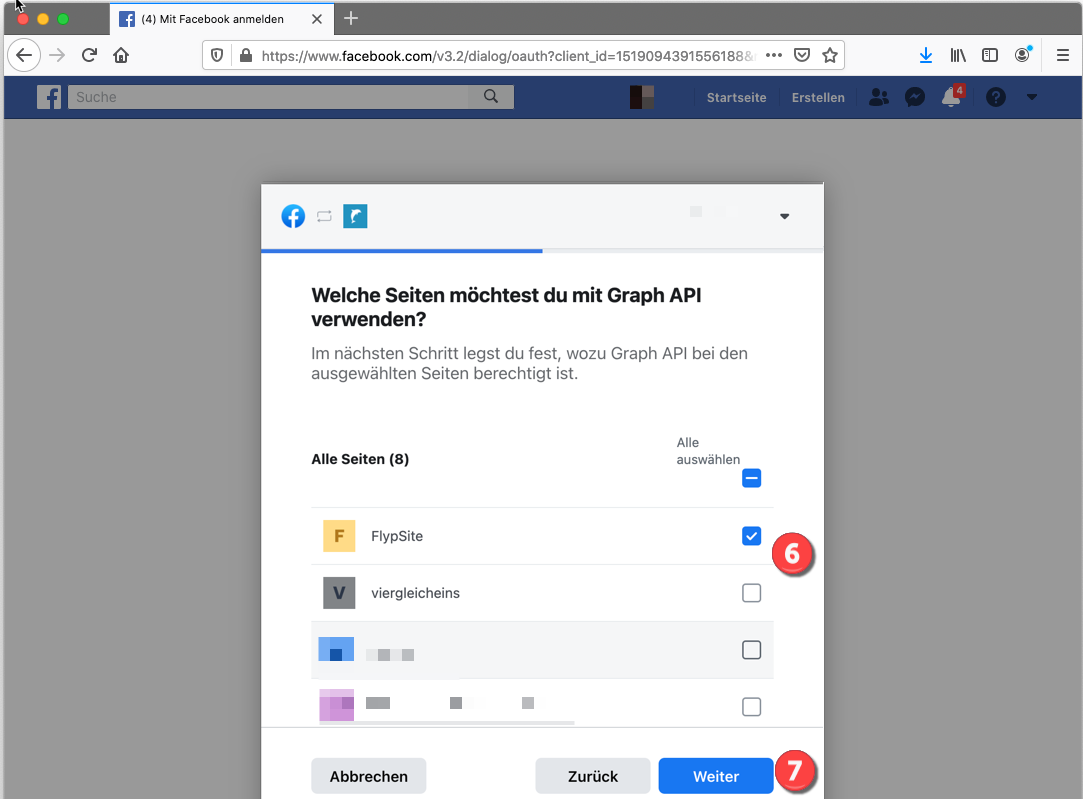Viewport: 1083px width, 799px height.
Task: Click the viergleicheins V avatar
Action: (339, 593)
